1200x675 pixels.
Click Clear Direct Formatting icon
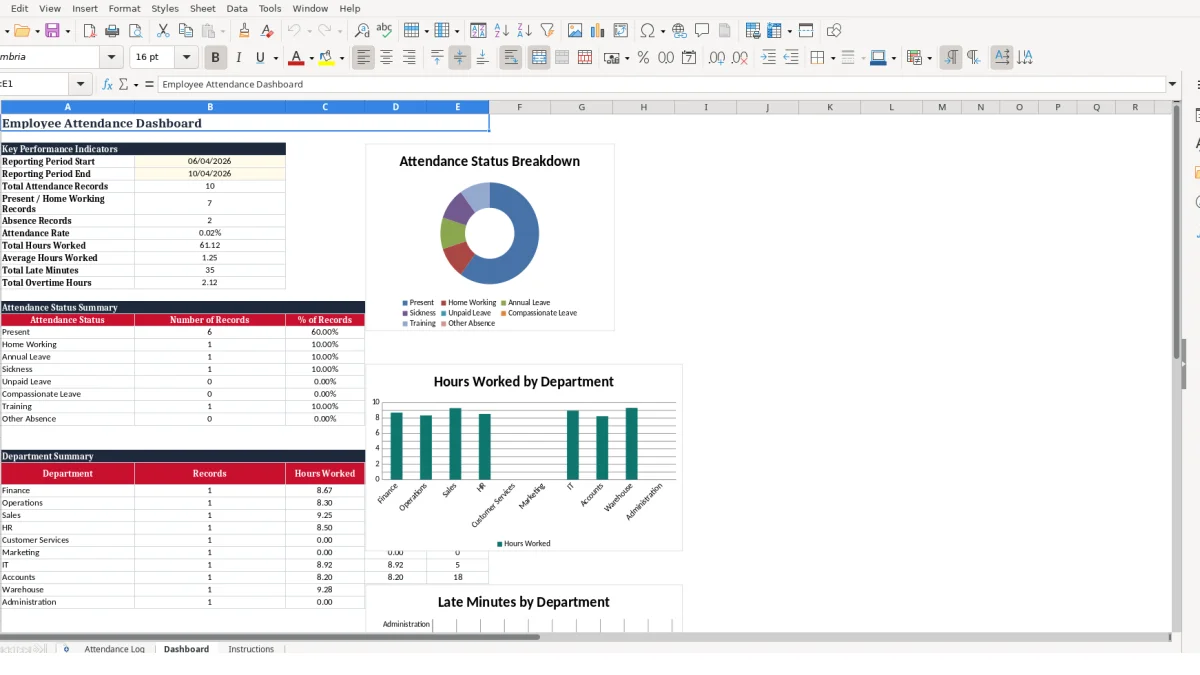coord(267,31)
